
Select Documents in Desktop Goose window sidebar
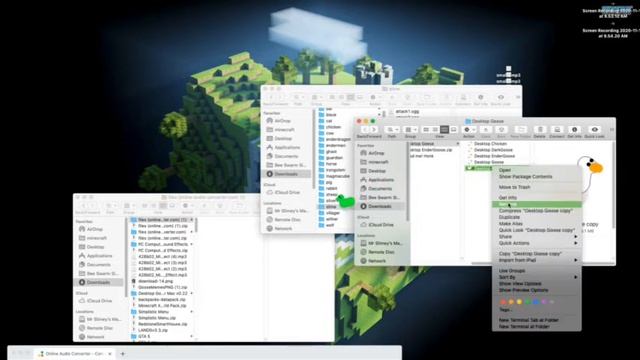(380, 189)
